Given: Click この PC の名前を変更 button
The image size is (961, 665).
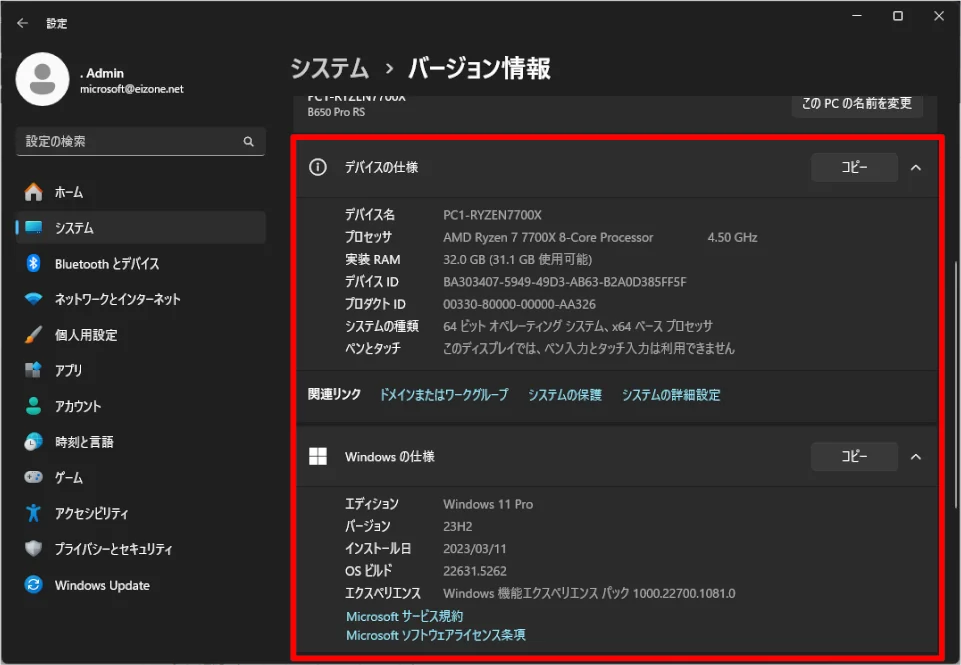Looking at the screenshot, I should point(857,104).
